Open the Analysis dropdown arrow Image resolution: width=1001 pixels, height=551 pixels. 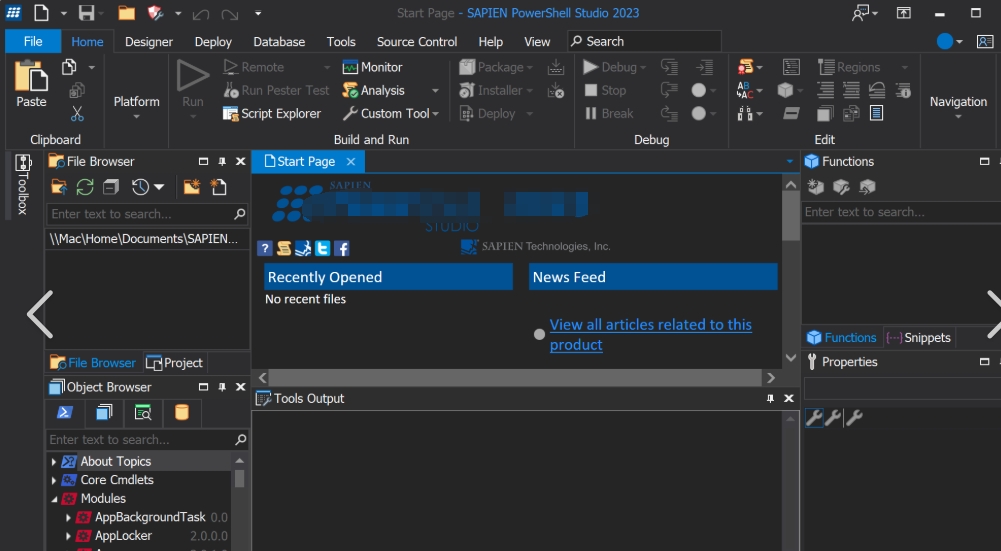coord(435,91)
